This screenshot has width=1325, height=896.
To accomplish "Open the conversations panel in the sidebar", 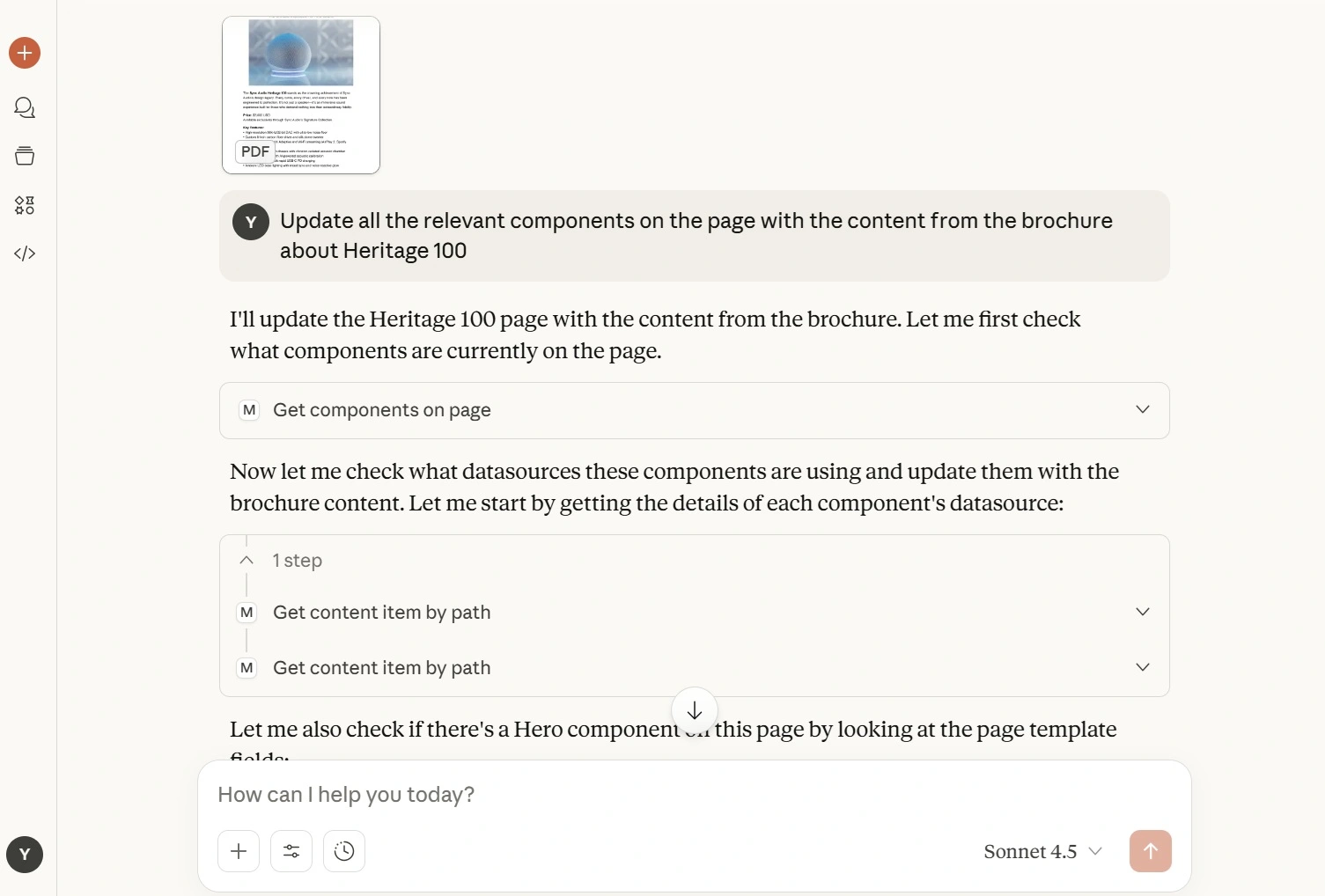I will (24, 106).
